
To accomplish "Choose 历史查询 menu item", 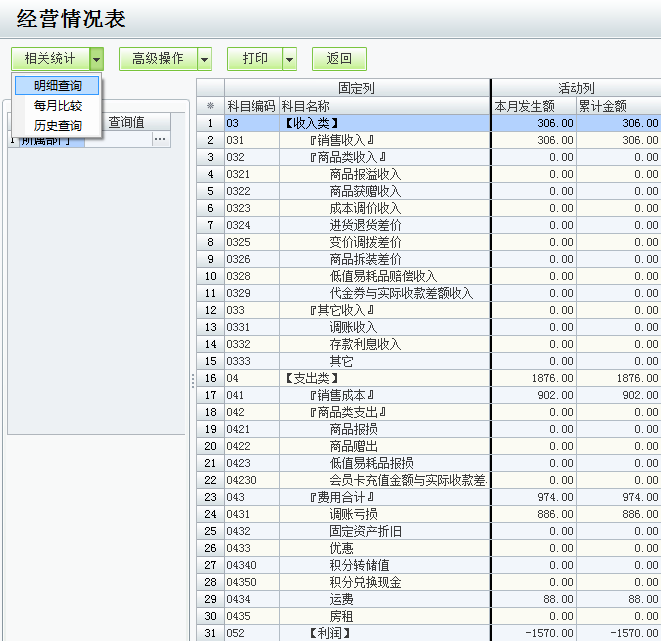I will pos(57,126).
